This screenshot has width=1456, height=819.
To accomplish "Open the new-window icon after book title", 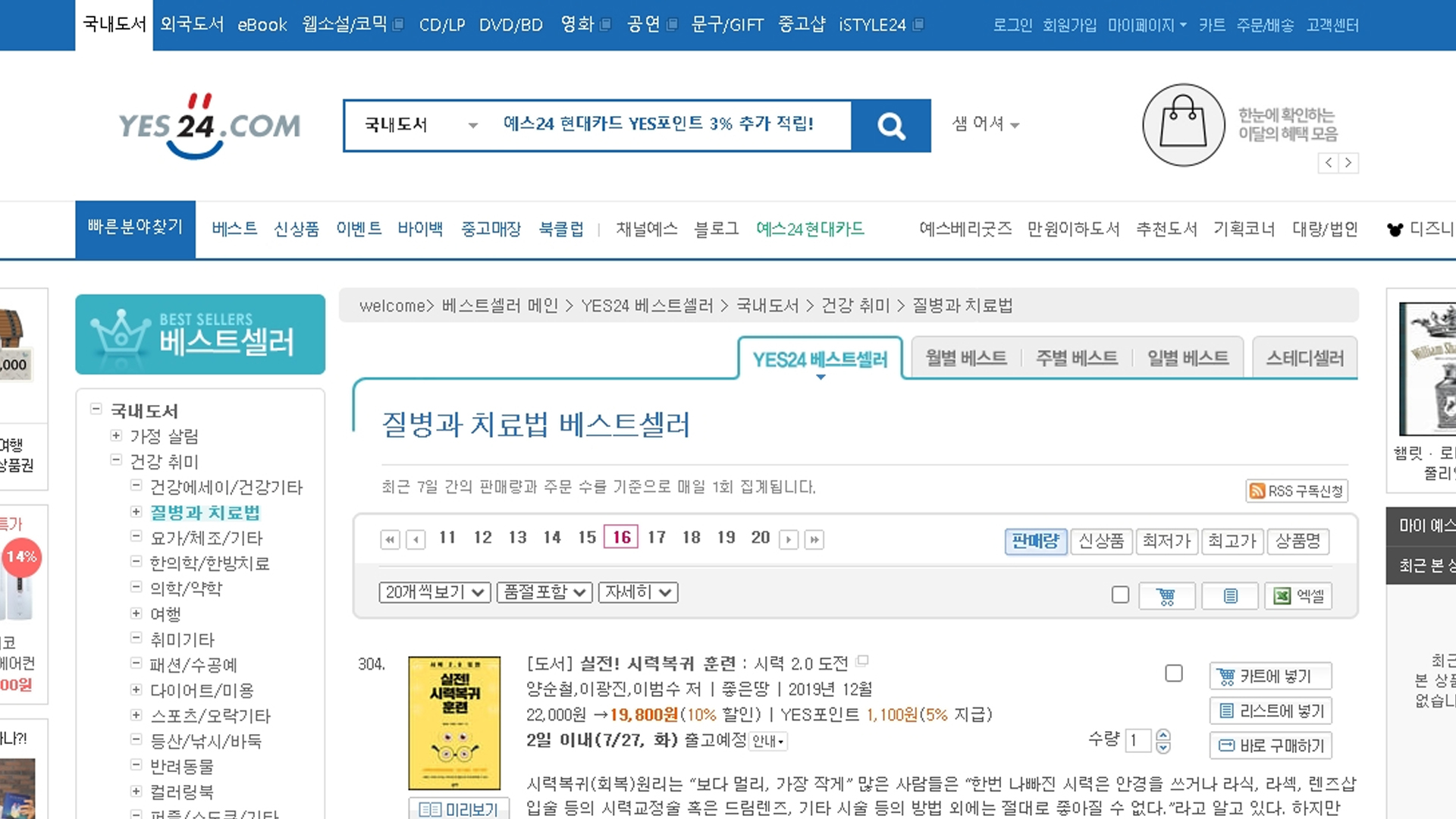I will 862,661.
